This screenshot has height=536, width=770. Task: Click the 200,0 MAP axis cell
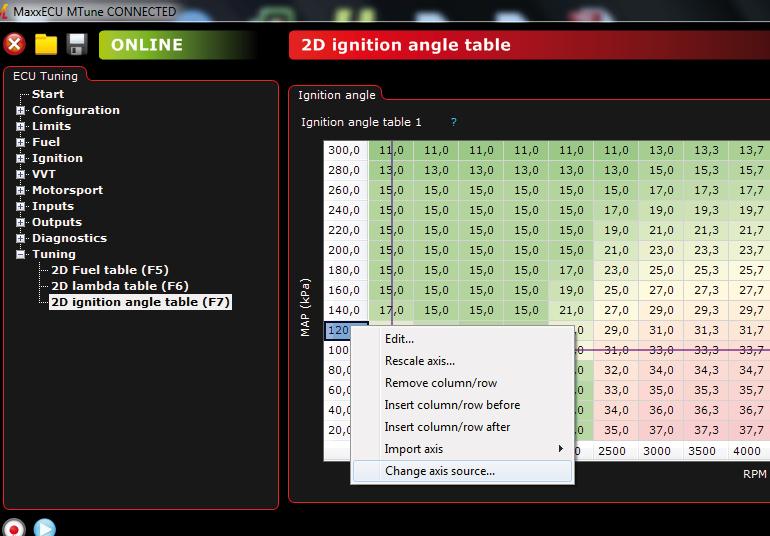tap(346, 250)
